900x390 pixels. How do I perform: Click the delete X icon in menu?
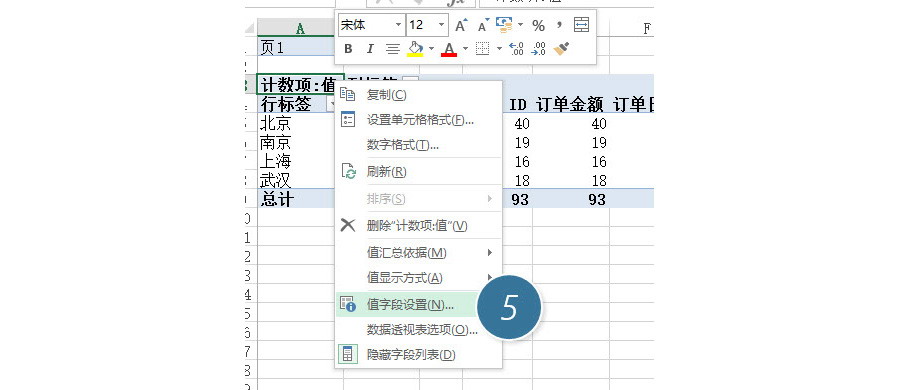pyautogui.click(x=348, y=225)
